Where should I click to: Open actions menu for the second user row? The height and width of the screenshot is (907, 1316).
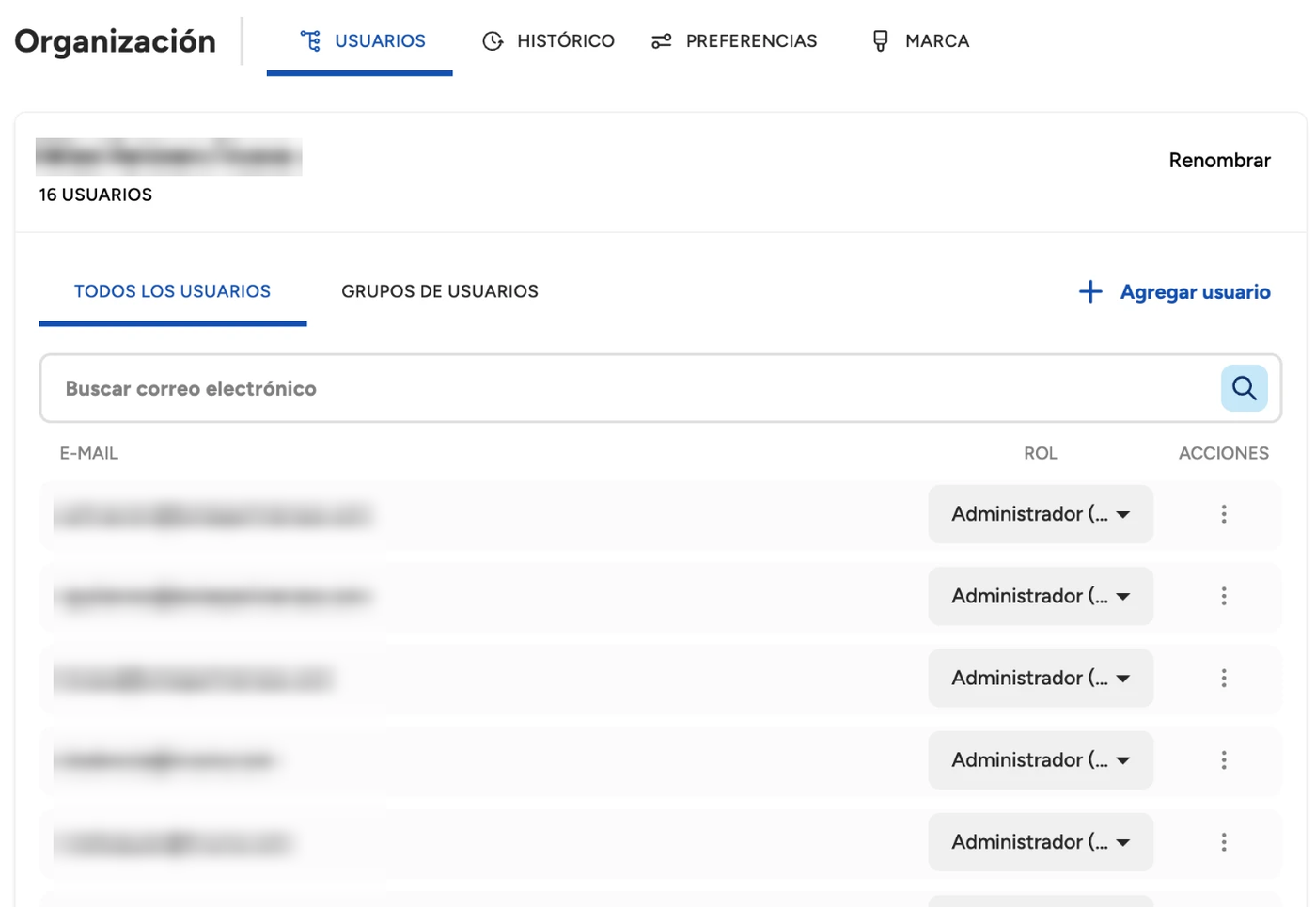(x=1224, y=596)
